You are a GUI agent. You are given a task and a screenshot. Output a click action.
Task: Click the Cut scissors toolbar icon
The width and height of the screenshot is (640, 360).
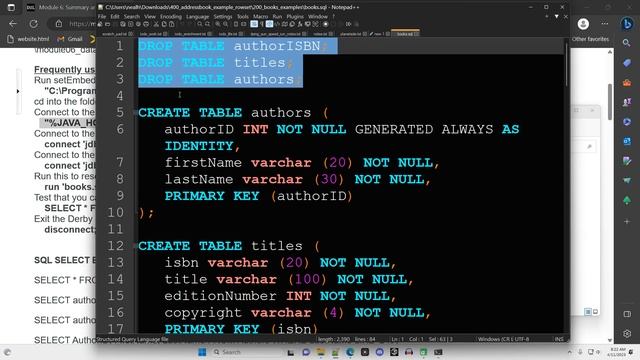point(156,24)
